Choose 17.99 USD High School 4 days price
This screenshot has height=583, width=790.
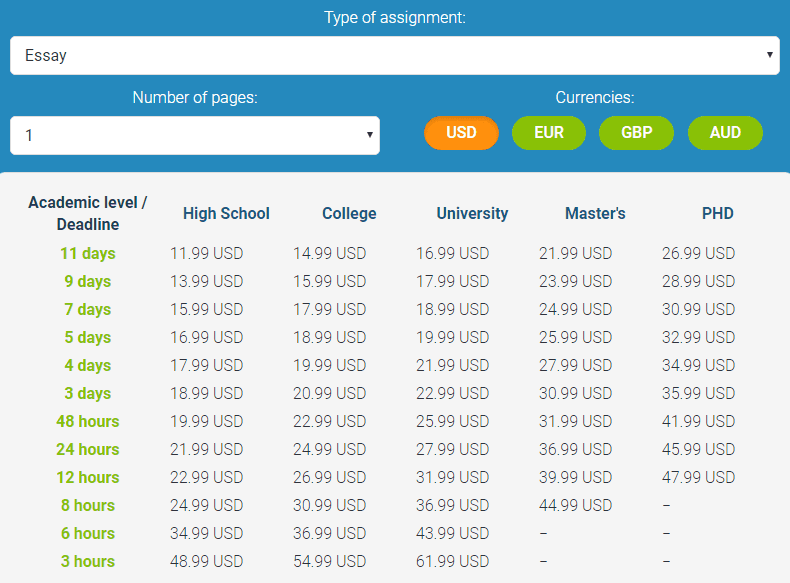(207, 365)
